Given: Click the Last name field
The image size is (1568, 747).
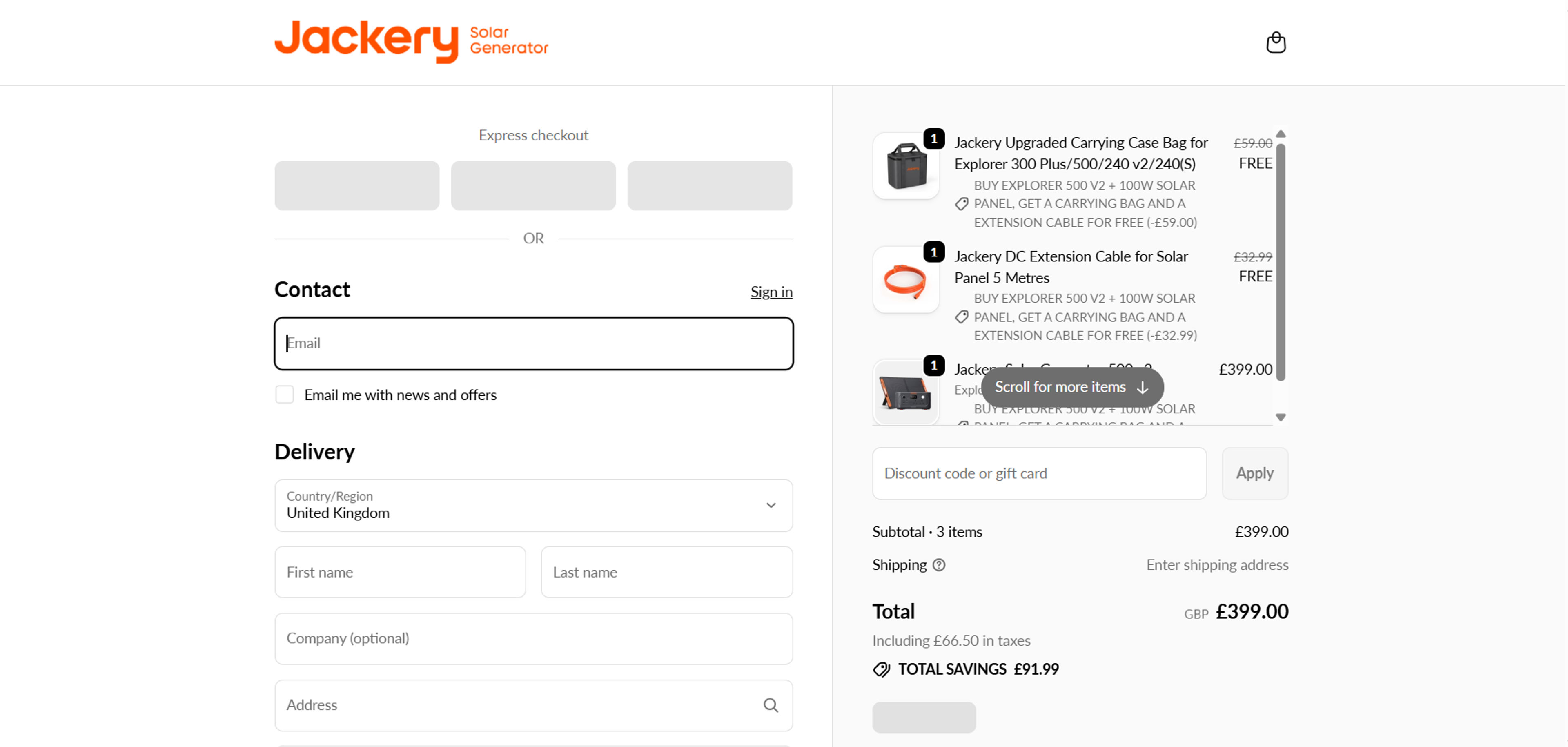Looking at the screenshot, I should 666,572.
